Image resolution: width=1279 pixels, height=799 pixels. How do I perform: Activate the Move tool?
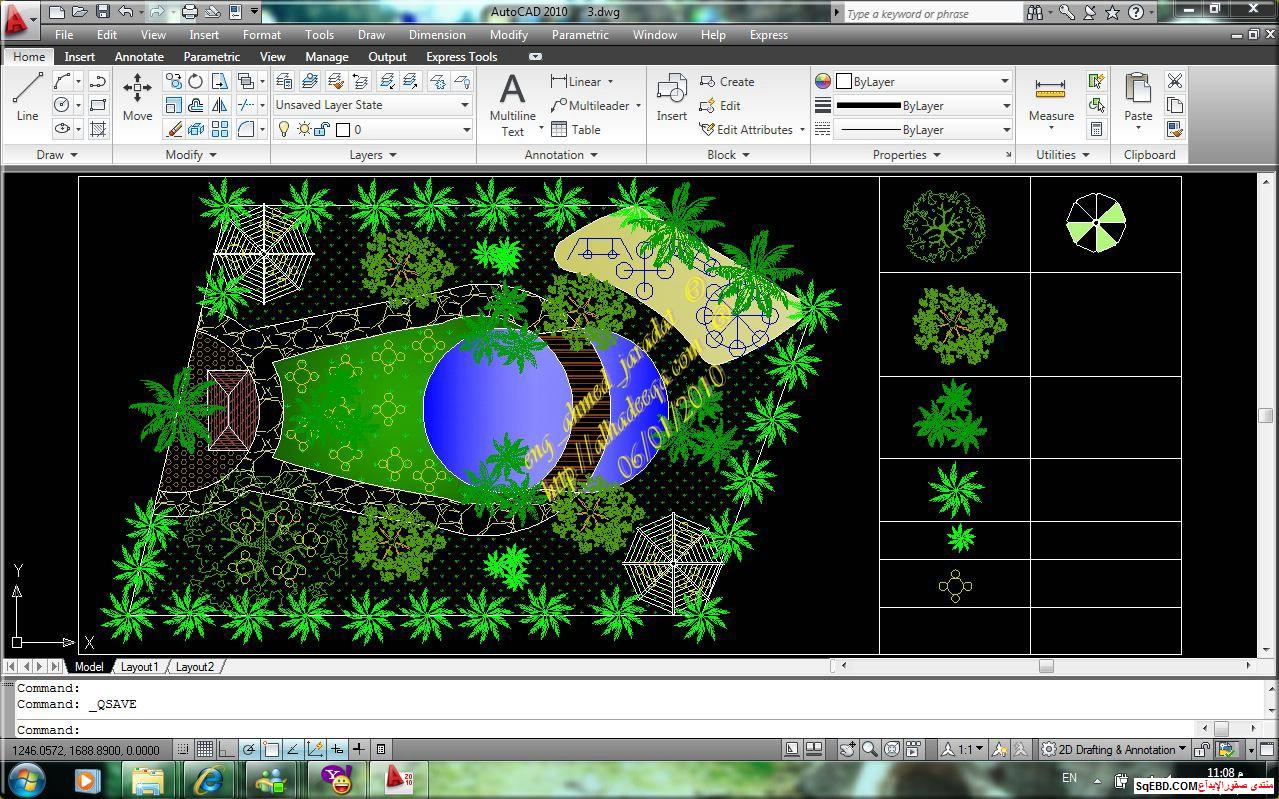pos(137,98)
